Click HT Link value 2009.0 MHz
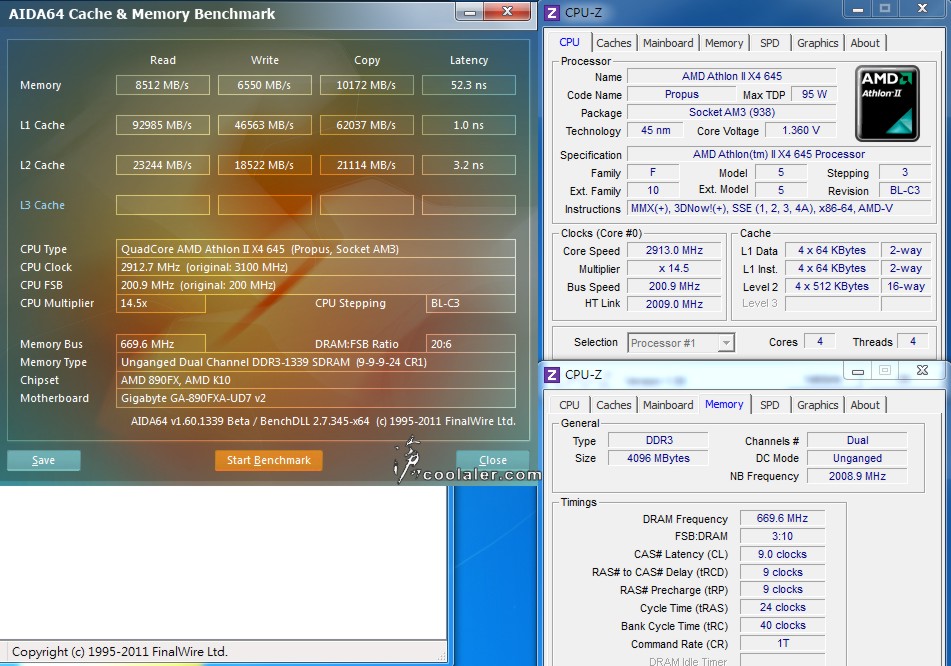This screenshot has height=666, width=951. click(674, 304)
